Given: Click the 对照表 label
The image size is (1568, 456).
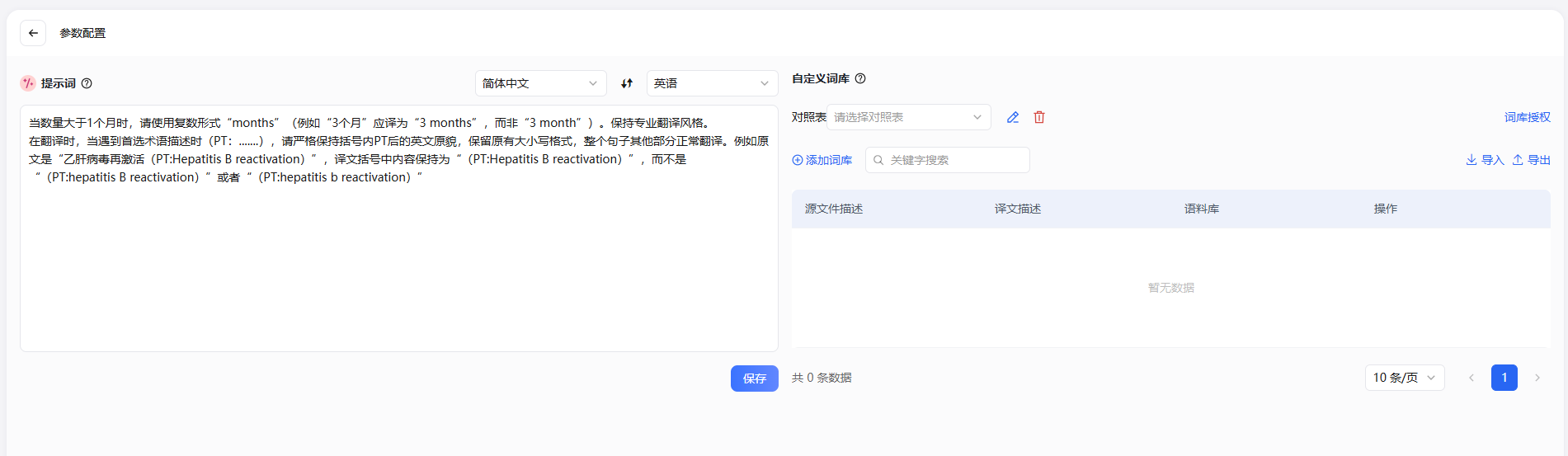Looking at the screenshot, I should pos(809,117).
